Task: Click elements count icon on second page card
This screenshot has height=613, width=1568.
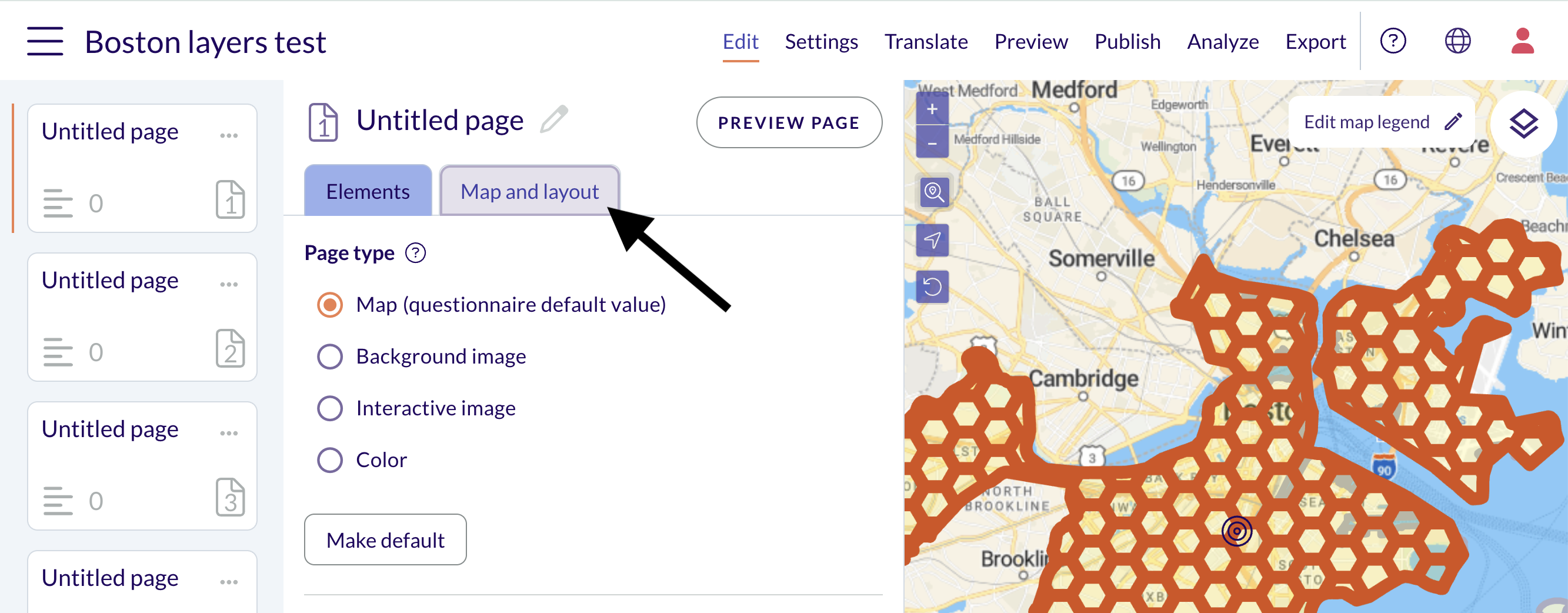Action: coord(58,352)
